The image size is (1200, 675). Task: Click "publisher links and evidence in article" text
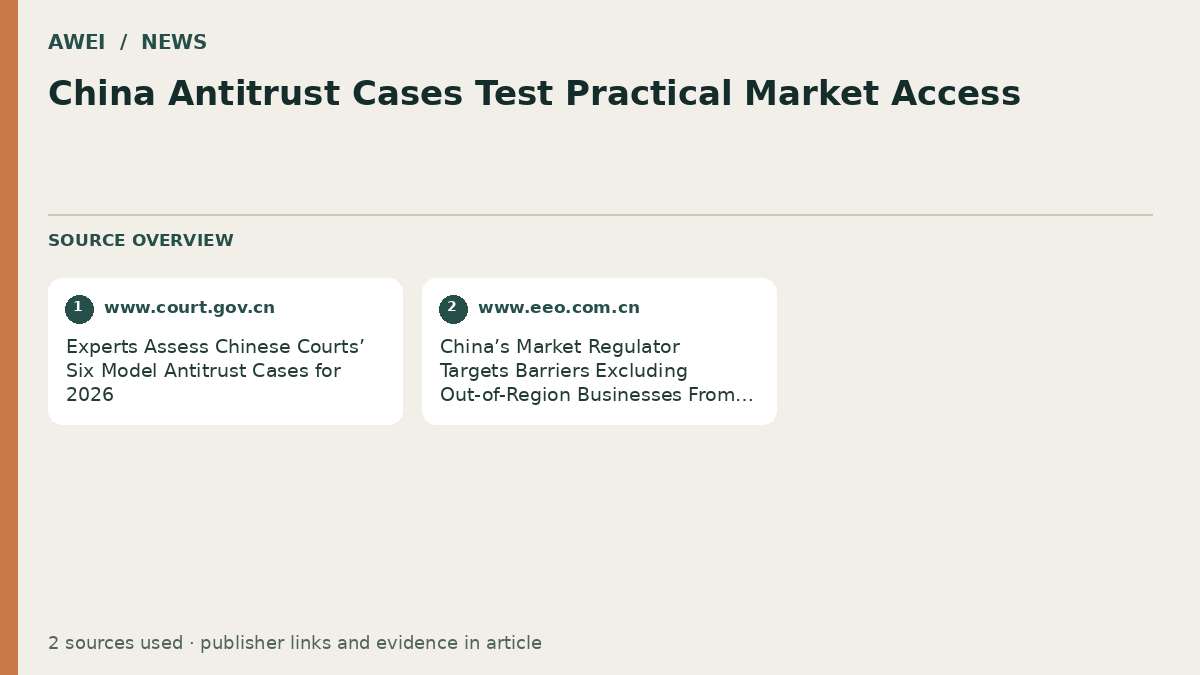371,643
